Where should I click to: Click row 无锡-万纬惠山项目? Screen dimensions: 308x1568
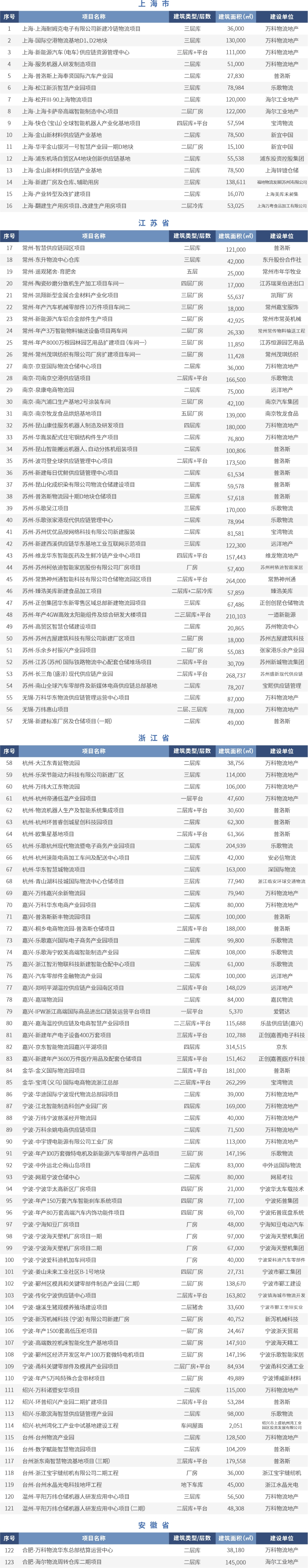[x=154, y=710]
